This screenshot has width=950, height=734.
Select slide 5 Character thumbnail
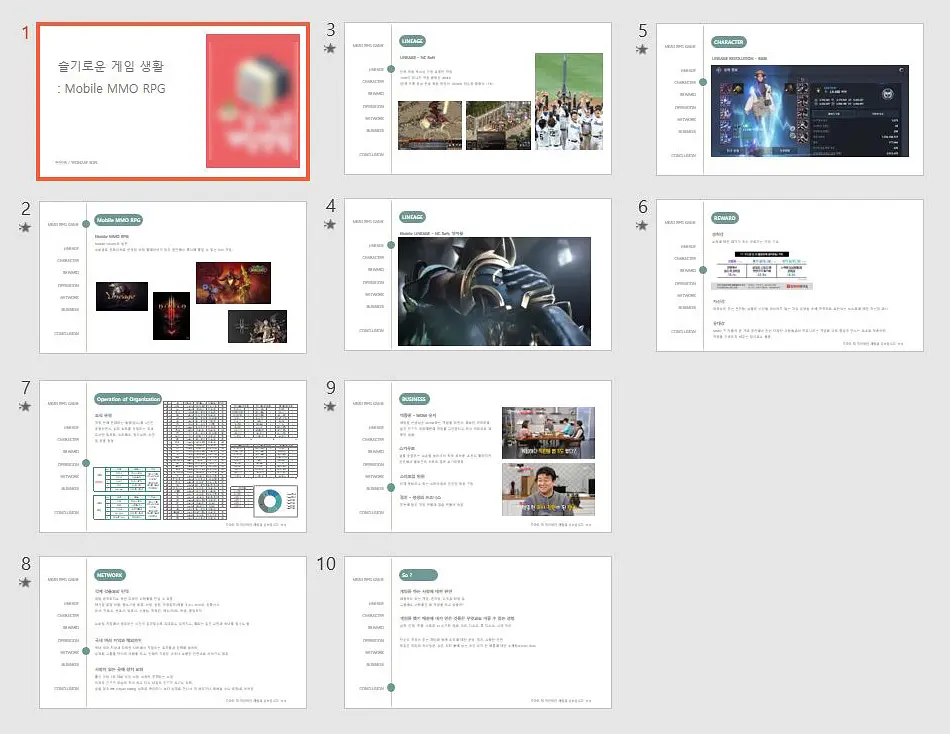[x=790, y=99]
